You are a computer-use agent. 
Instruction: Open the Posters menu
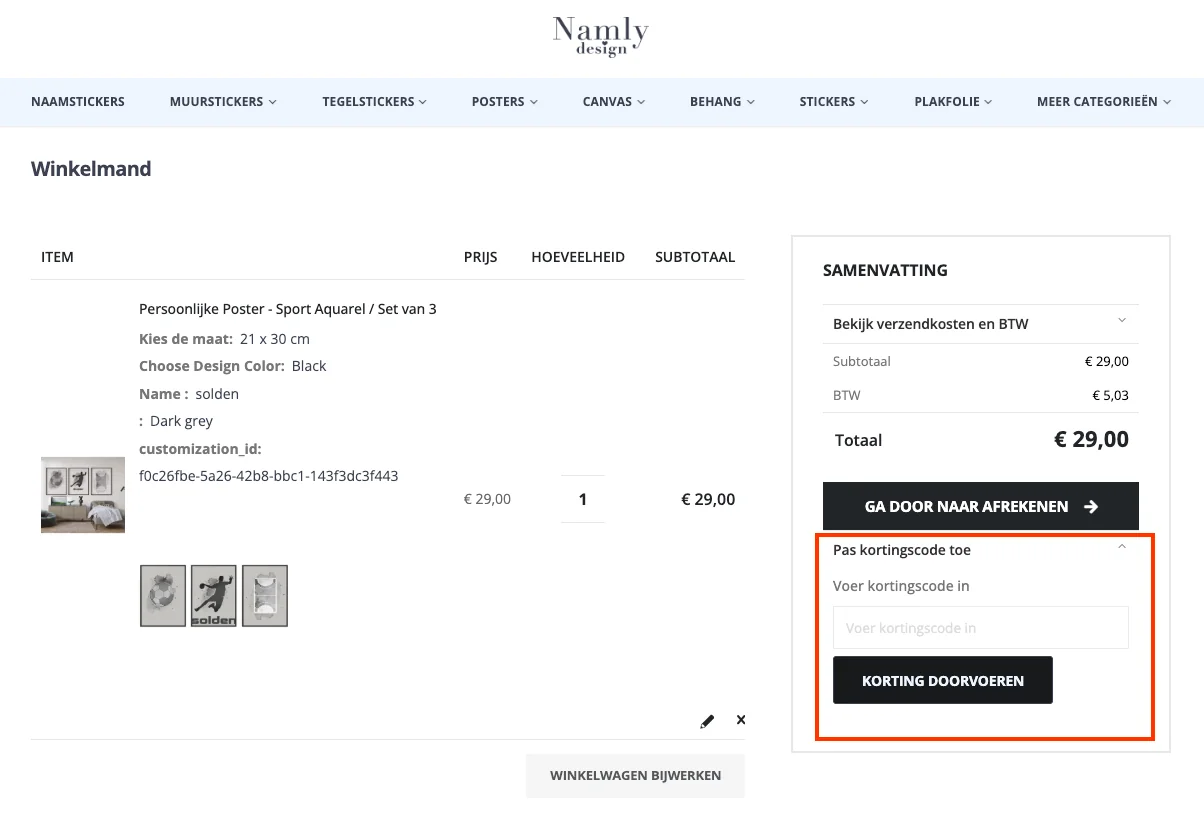504,102
